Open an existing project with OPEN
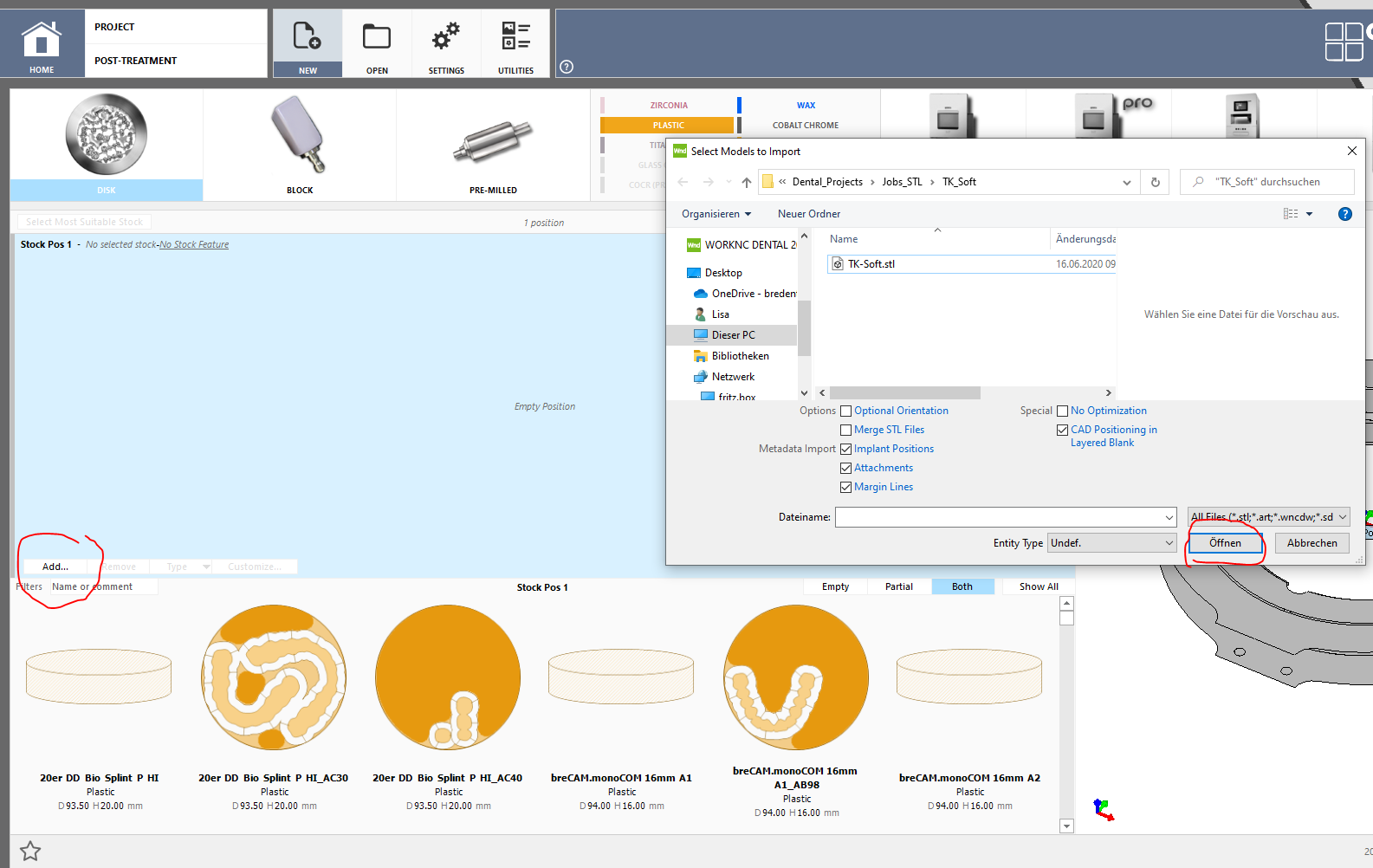This screenshot has width=1373, height=868. (x=377, y=44)
